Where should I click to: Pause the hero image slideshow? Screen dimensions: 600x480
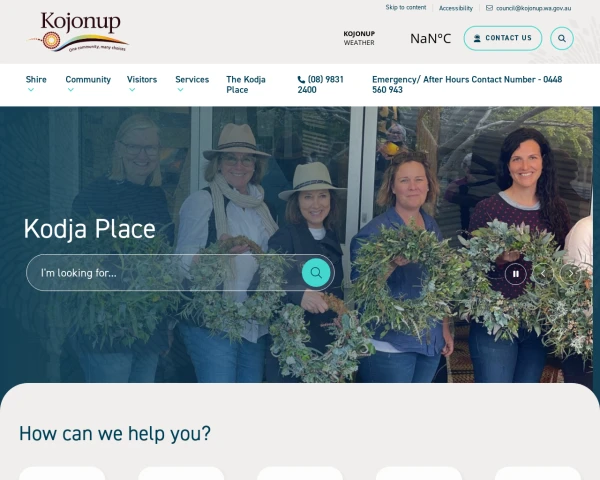tap(515, 274)
